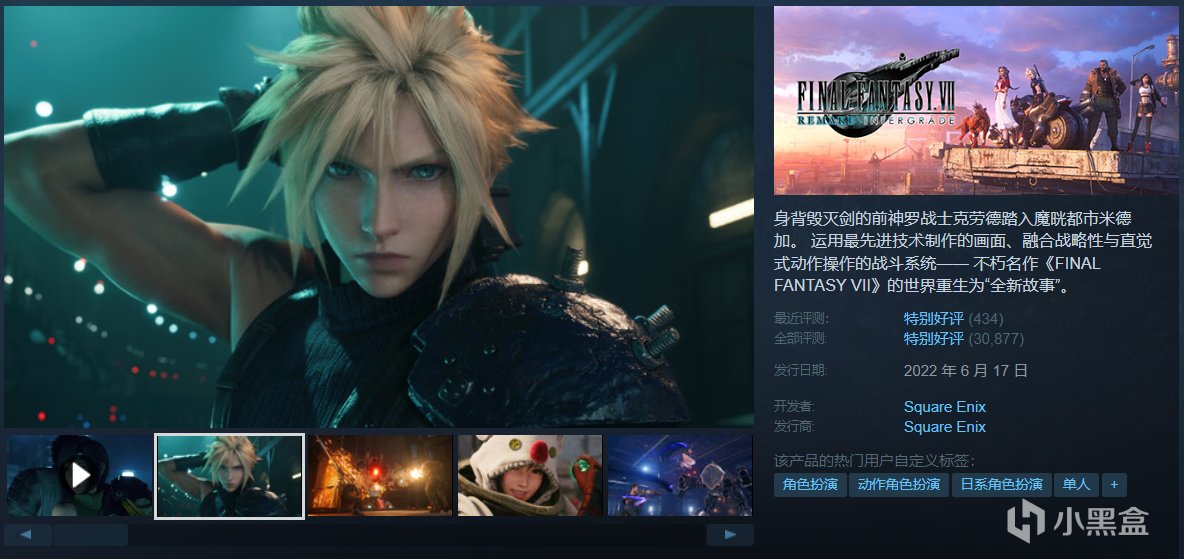The height and width of the screenshot is (559, 1184).
Task: Open publisher Square Enix link
Action: tap(945, 427)
